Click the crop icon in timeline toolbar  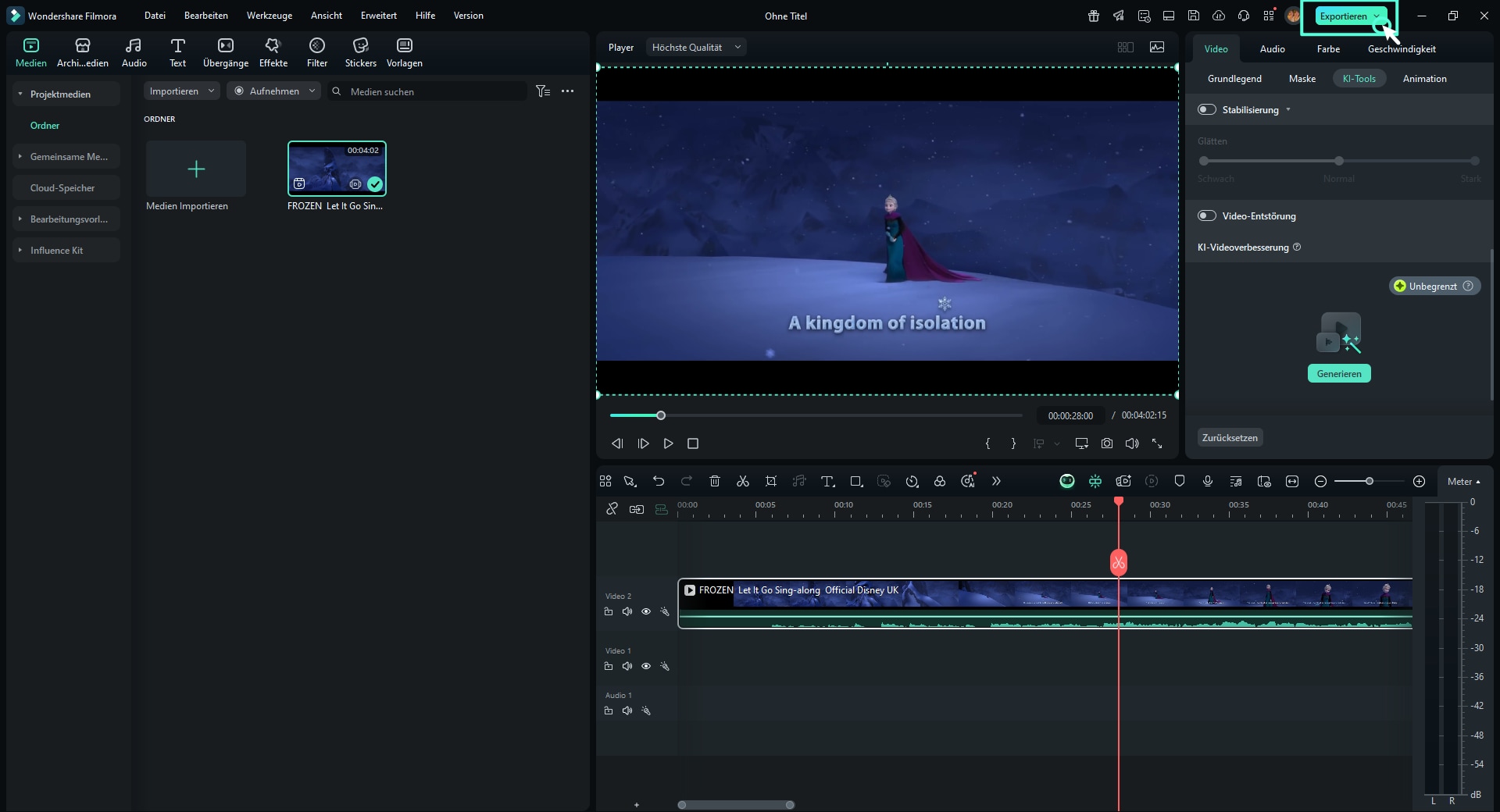[x=771, y=481]
